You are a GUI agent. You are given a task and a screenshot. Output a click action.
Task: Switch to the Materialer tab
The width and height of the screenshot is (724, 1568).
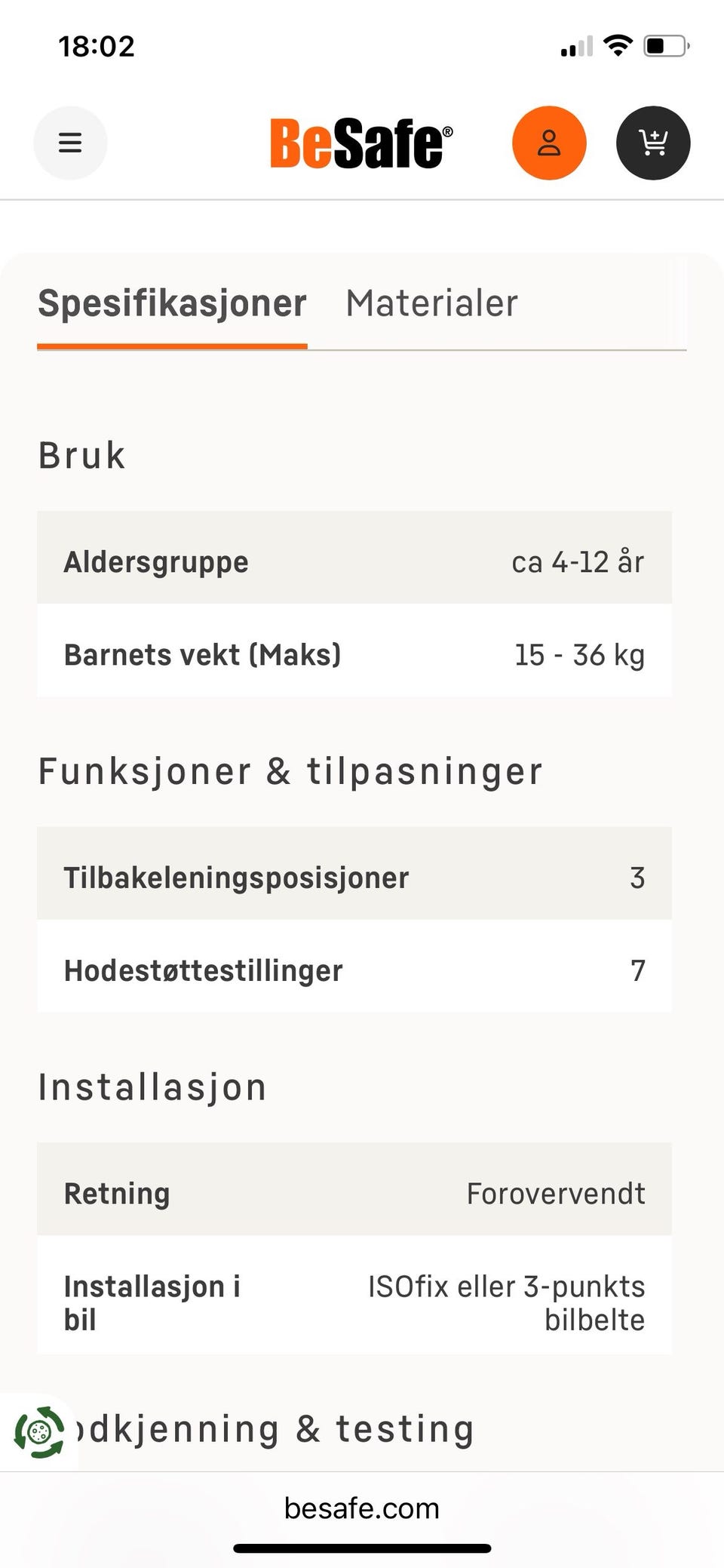tap(431, 303)
